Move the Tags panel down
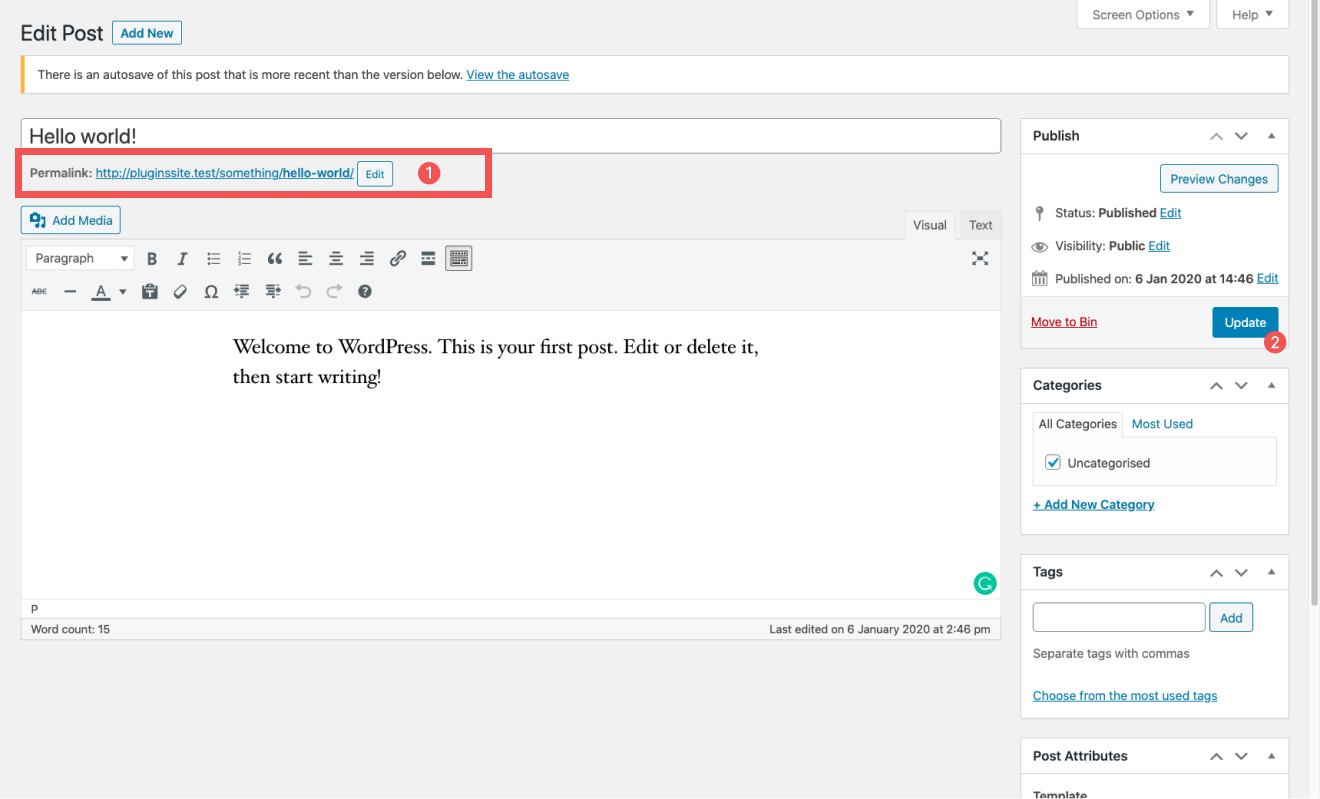The image size is (1320, 799). pos(1241,572)
